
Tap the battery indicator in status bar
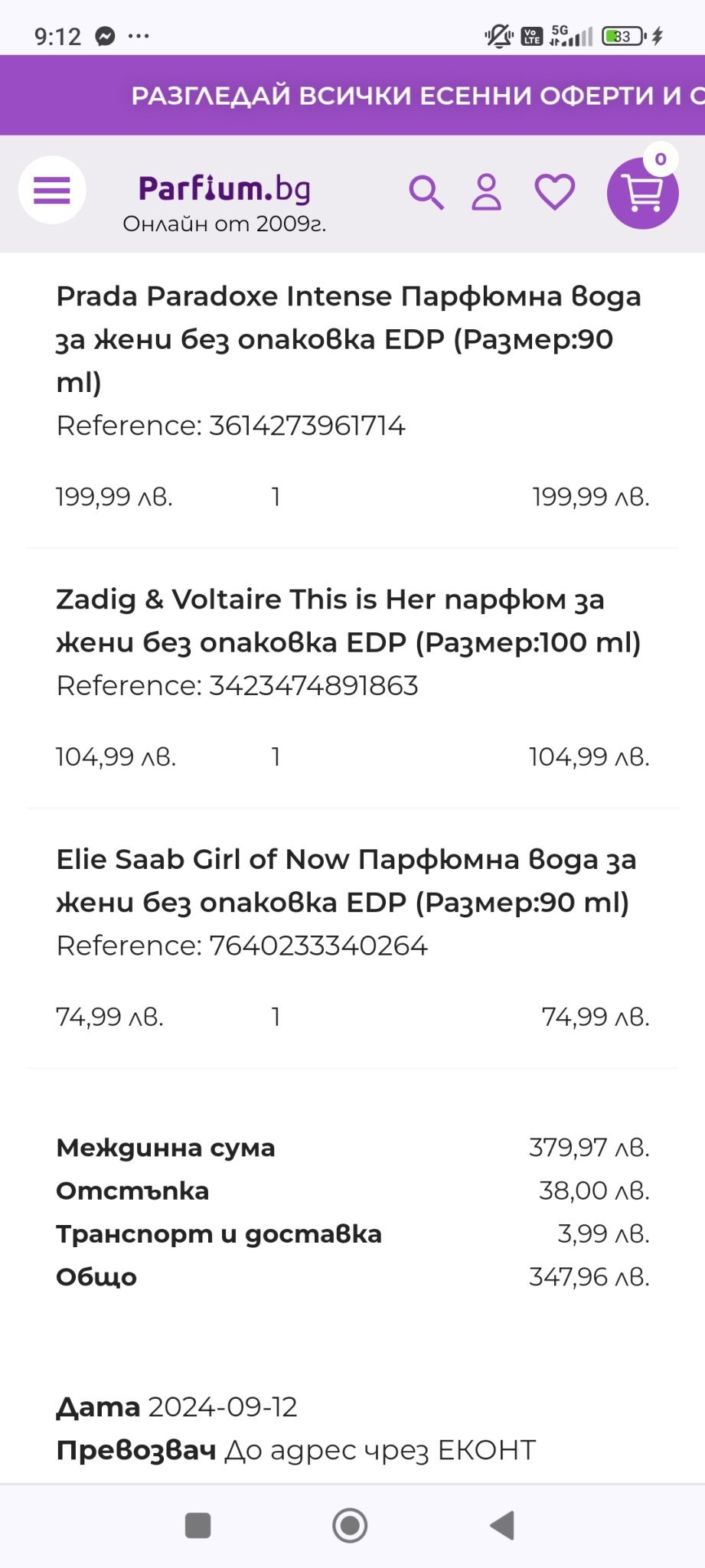tap(623, 36)
